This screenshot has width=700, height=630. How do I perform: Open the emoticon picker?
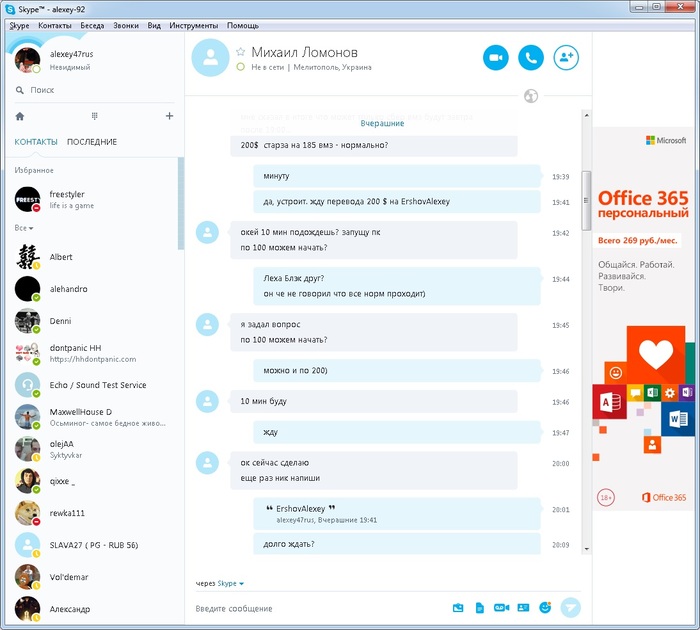pyautogui.click(x=545, y=607)
